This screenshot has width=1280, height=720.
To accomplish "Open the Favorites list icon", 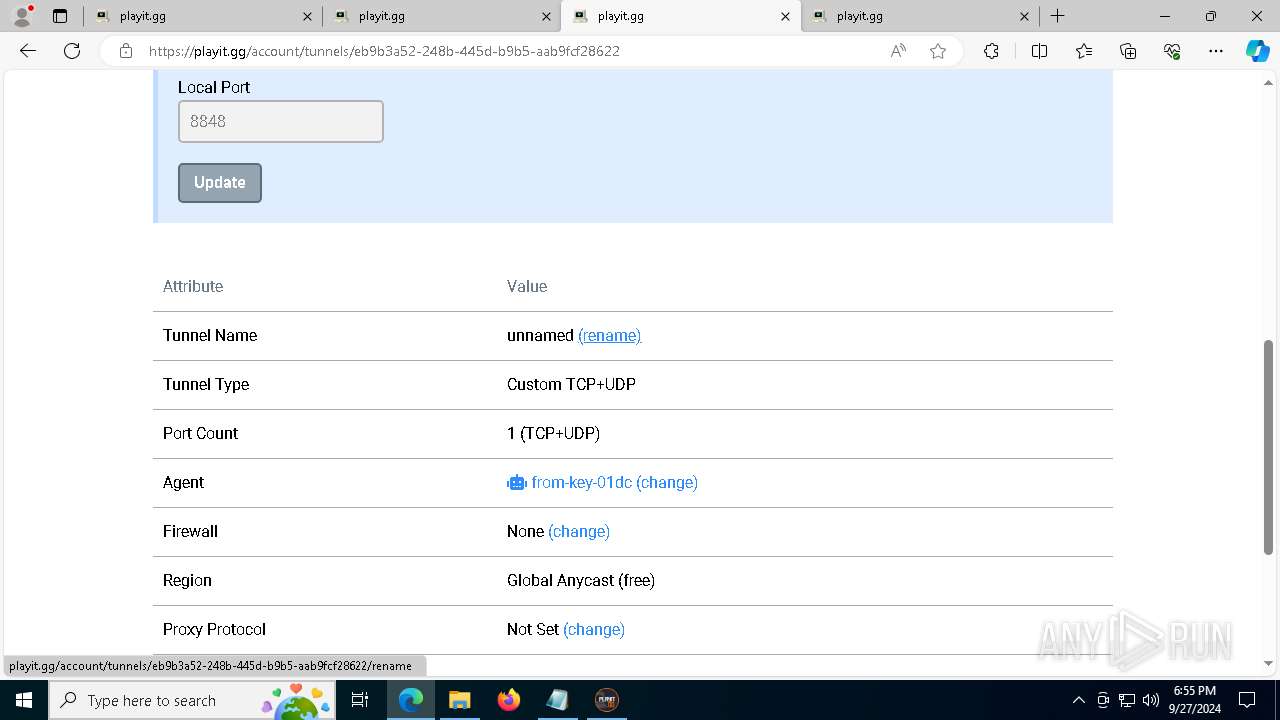I will 1084,51.
